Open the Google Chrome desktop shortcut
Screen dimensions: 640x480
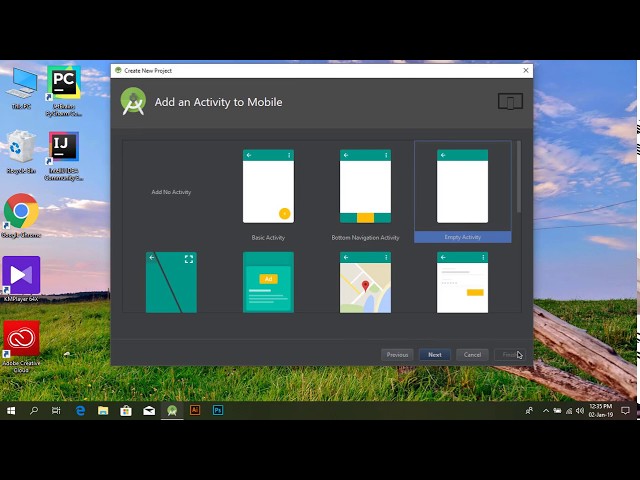pyautogui.click(x=21, y=216)
